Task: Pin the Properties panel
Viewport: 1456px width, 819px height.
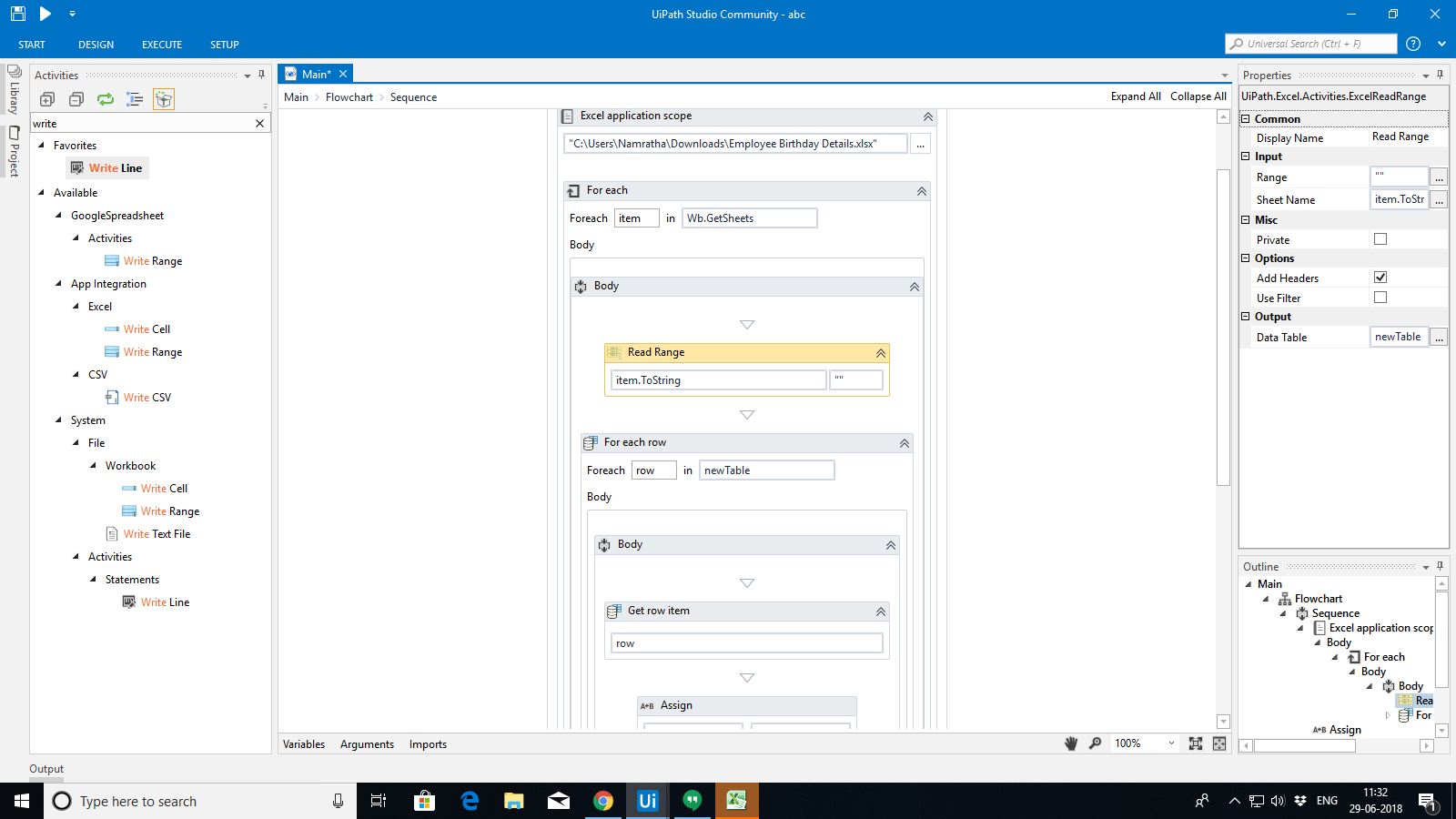Action: tap(1440, 75)
